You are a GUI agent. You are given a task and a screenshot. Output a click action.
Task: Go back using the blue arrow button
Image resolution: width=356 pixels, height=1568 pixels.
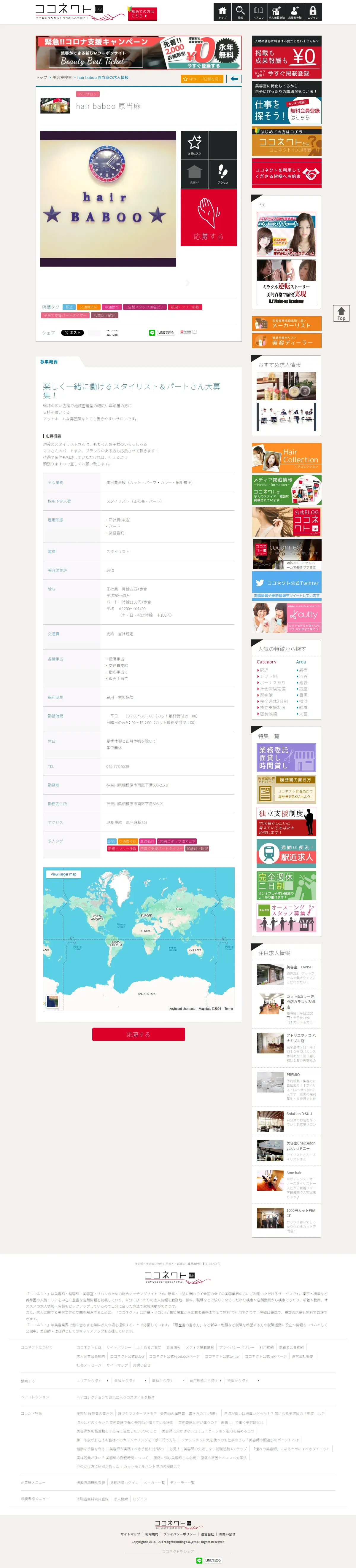coord(234,79)
